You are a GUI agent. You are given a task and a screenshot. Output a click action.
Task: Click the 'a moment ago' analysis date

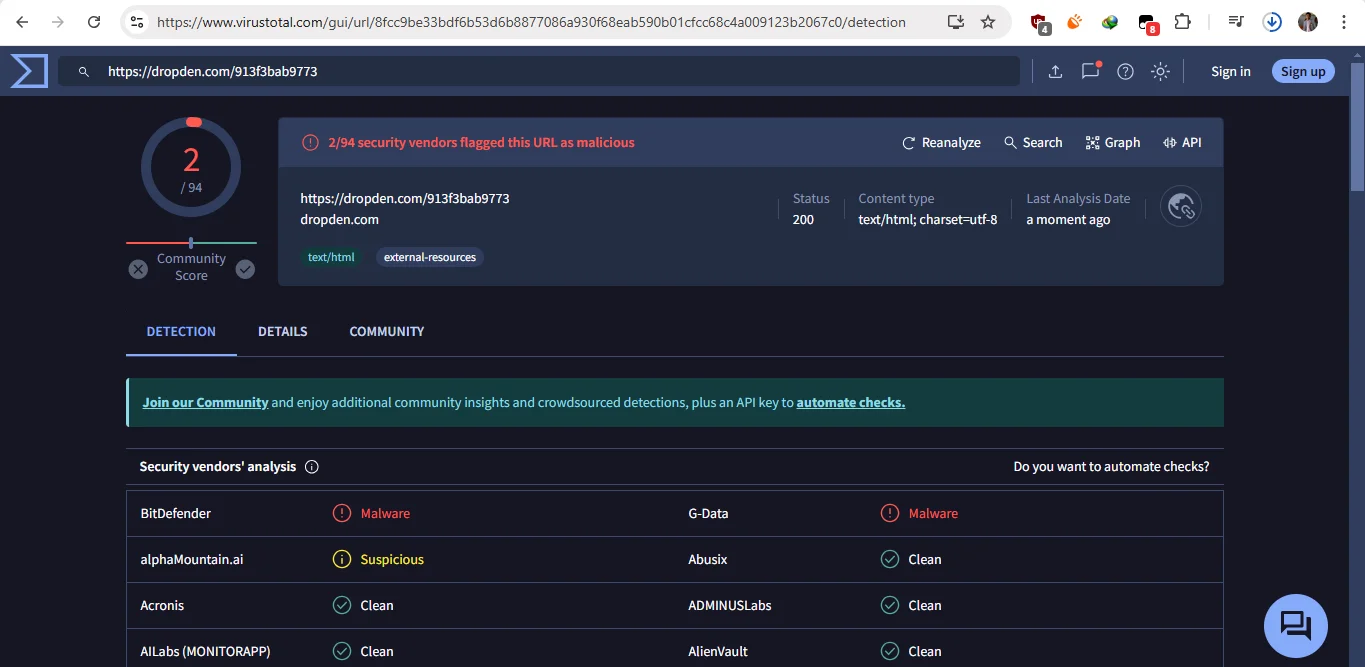(1068, 220)
